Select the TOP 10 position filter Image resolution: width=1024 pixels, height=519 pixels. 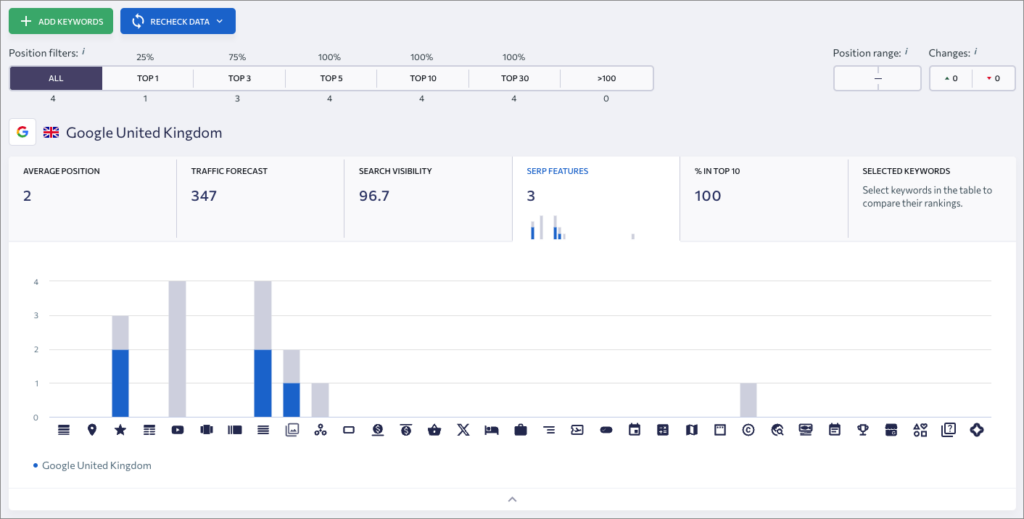pos(423,78)
